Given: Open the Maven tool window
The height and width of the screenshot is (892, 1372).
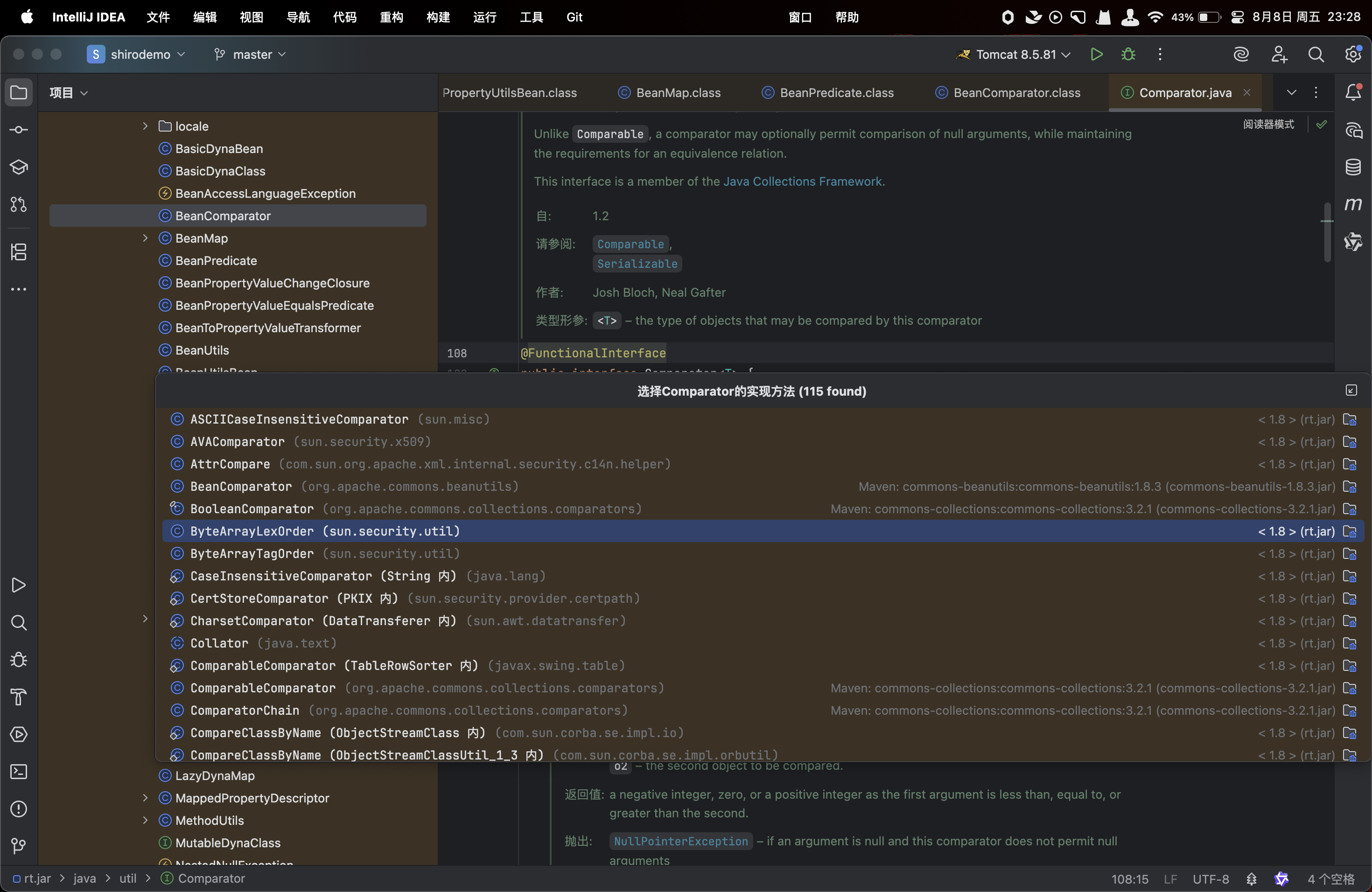Looking at the screenshot, I should click(x=1353, y=204).
